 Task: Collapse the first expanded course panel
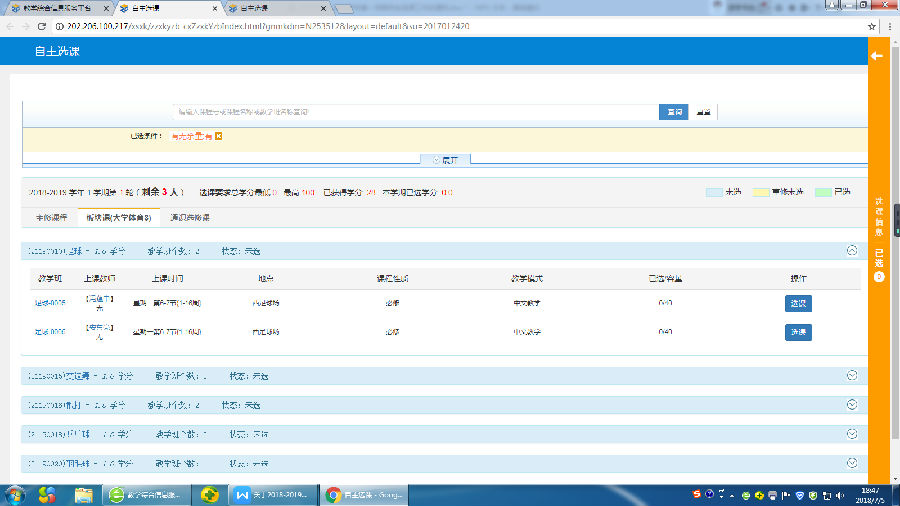[852, 251]
